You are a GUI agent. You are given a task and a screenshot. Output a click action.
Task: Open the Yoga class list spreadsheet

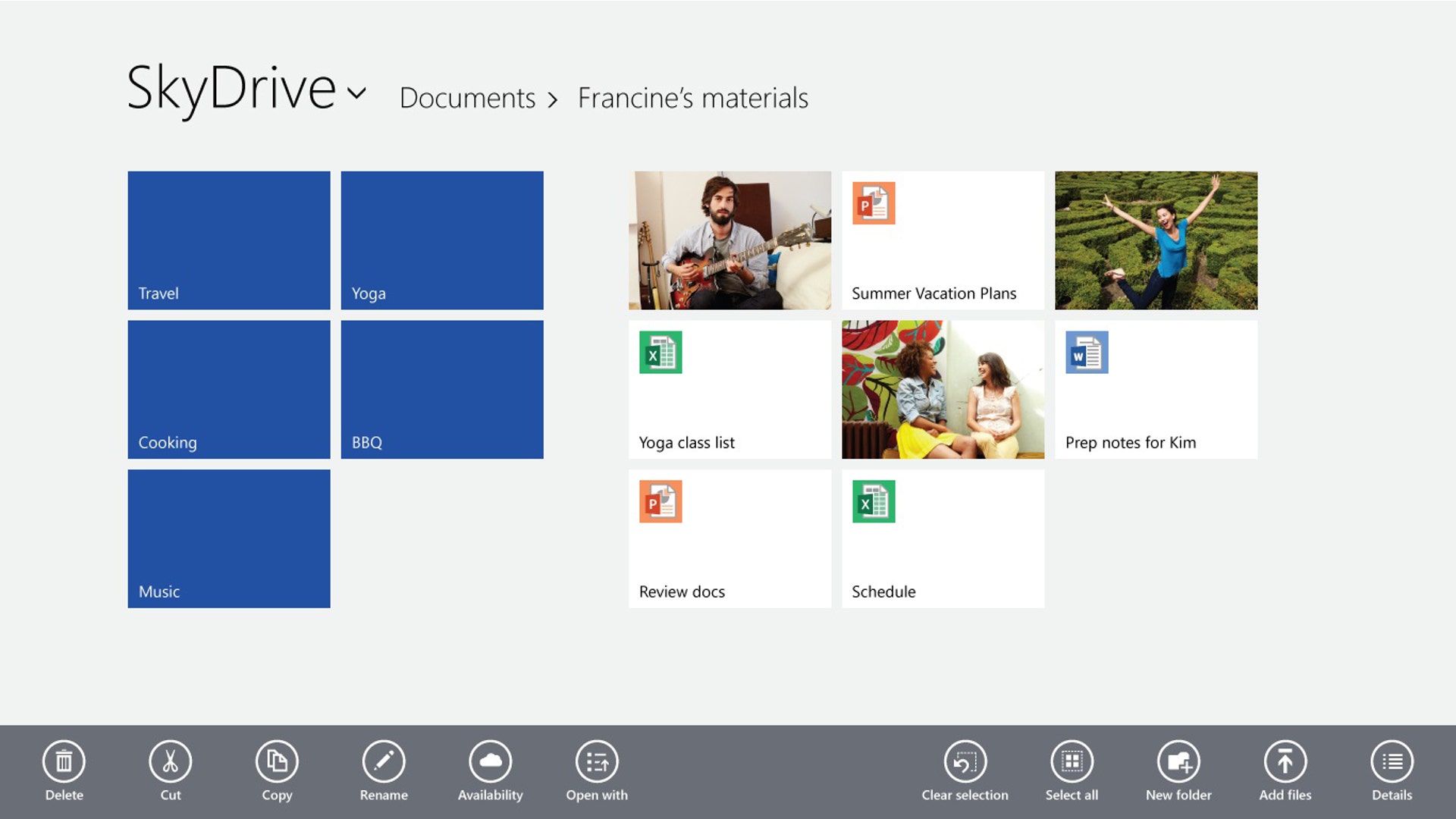[x=730, y=389]
